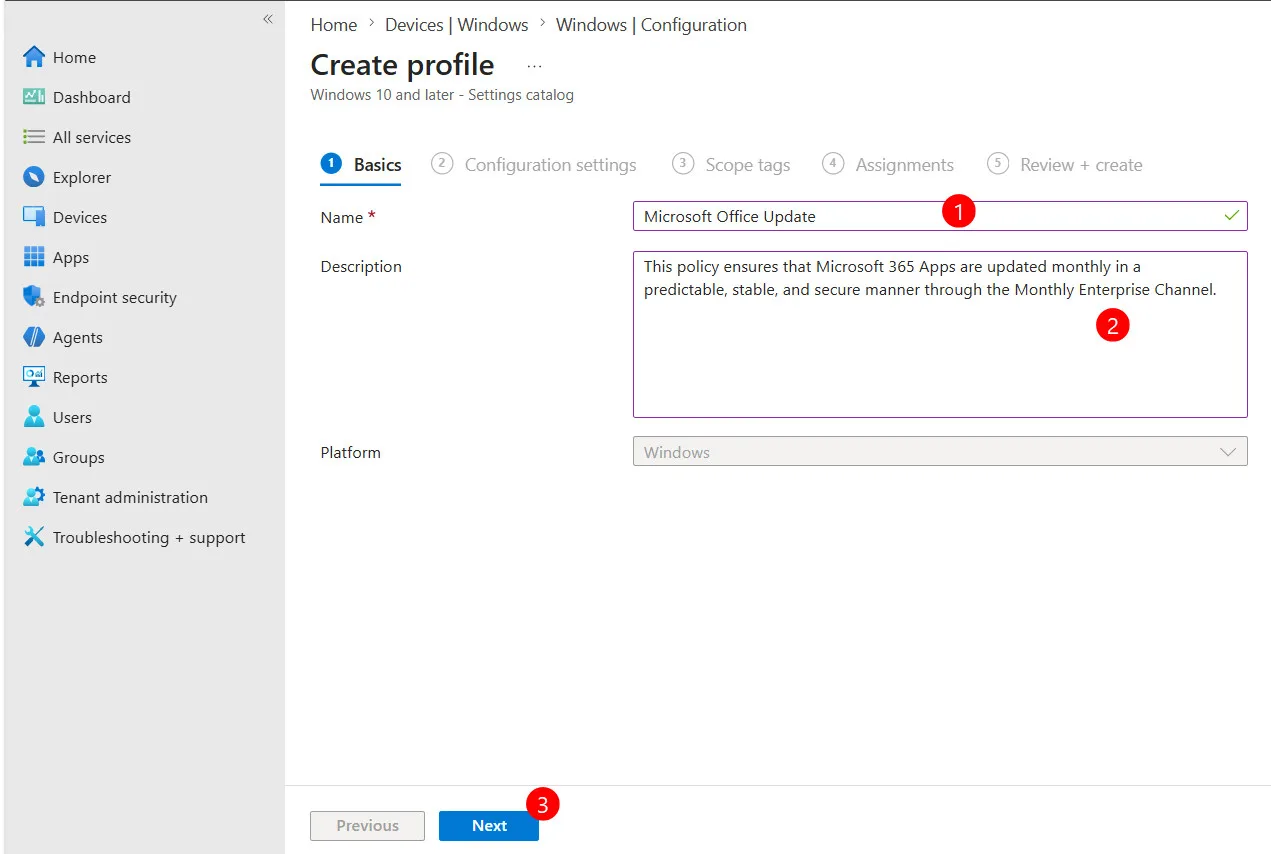Click the Previous button

click(x=367, y=826)
